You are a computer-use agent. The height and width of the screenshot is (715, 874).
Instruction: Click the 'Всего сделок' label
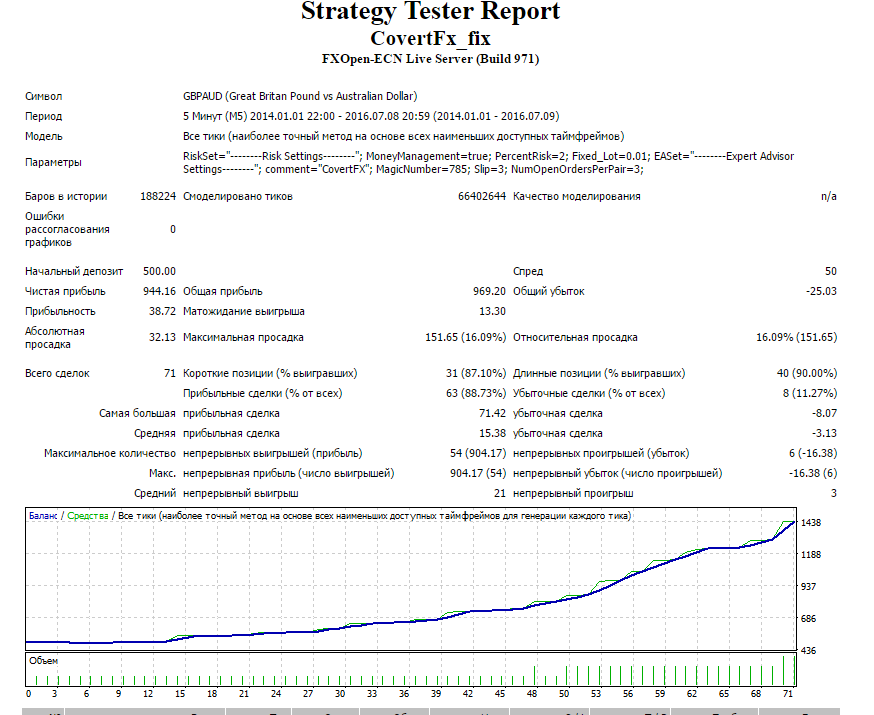57,373
